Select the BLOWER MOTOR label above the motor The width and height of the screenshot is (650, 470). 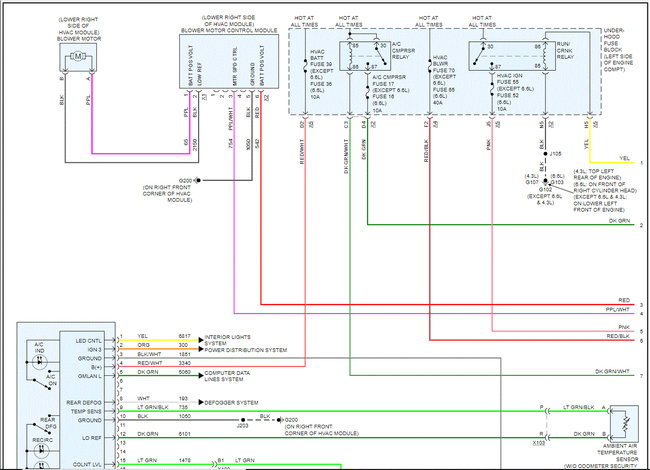click(79, 39)
